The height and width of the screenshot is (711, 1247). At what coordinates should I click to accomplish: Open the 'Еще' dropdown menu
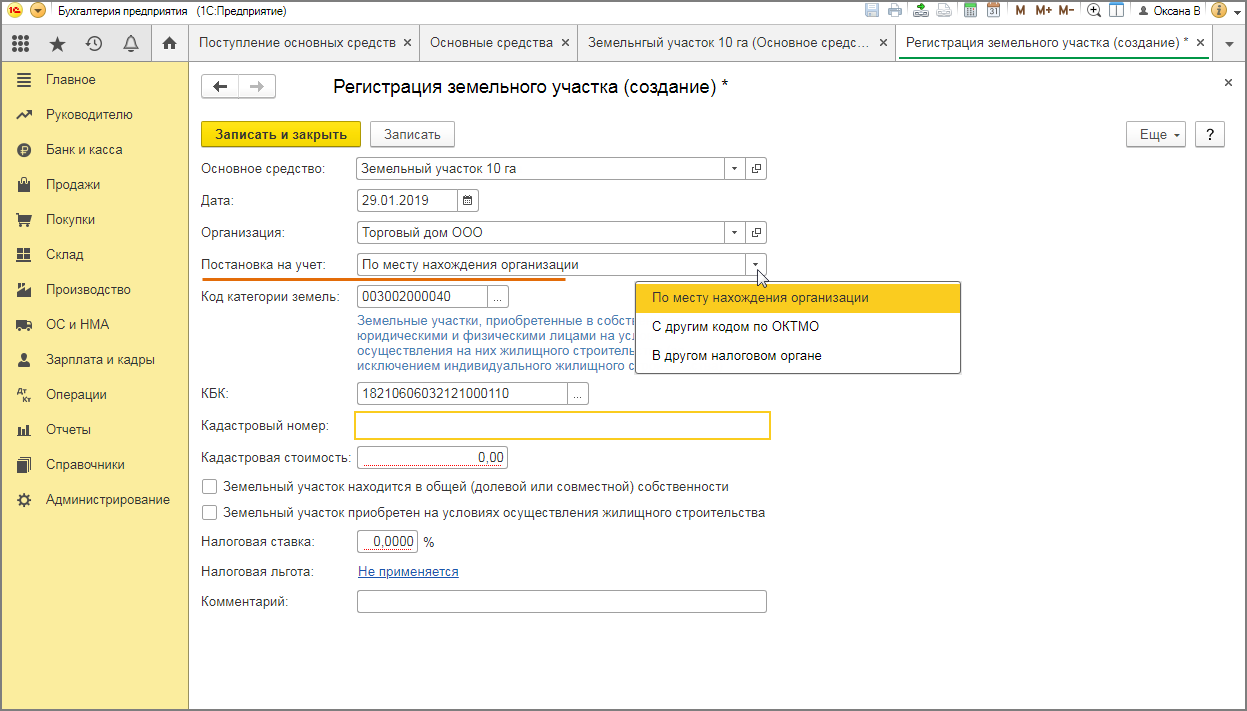tap(1155, 134)
